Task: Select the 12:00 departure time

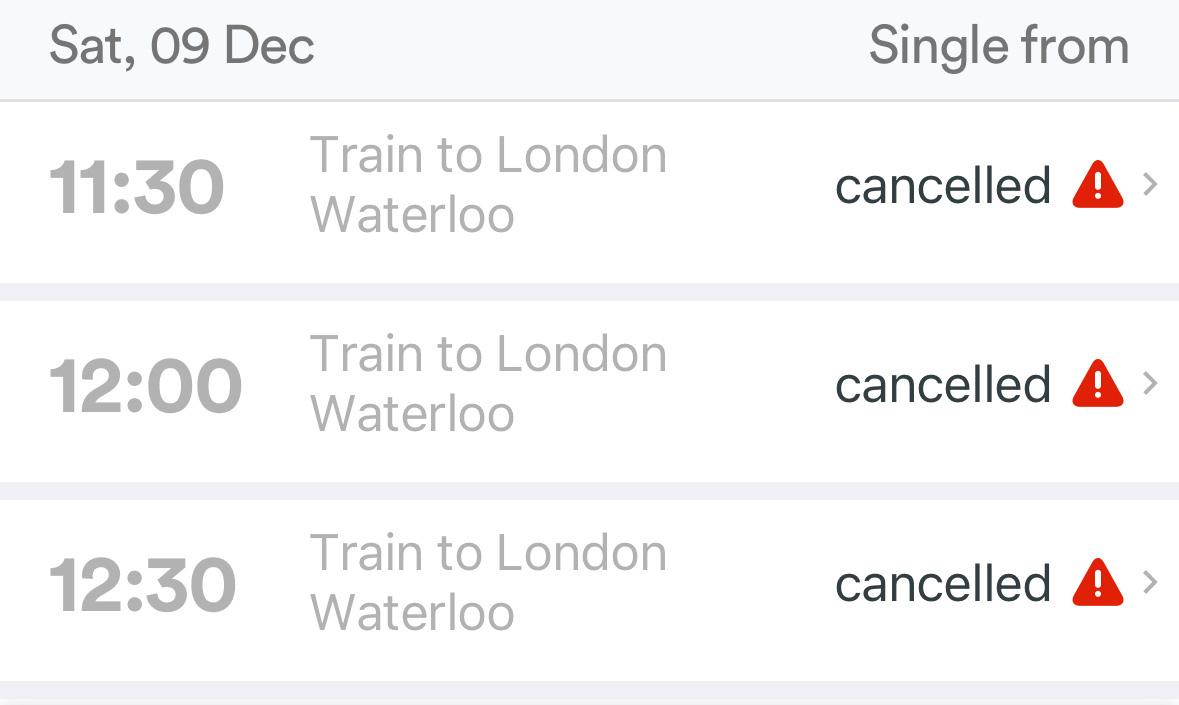Action: [x=145, y=386]
